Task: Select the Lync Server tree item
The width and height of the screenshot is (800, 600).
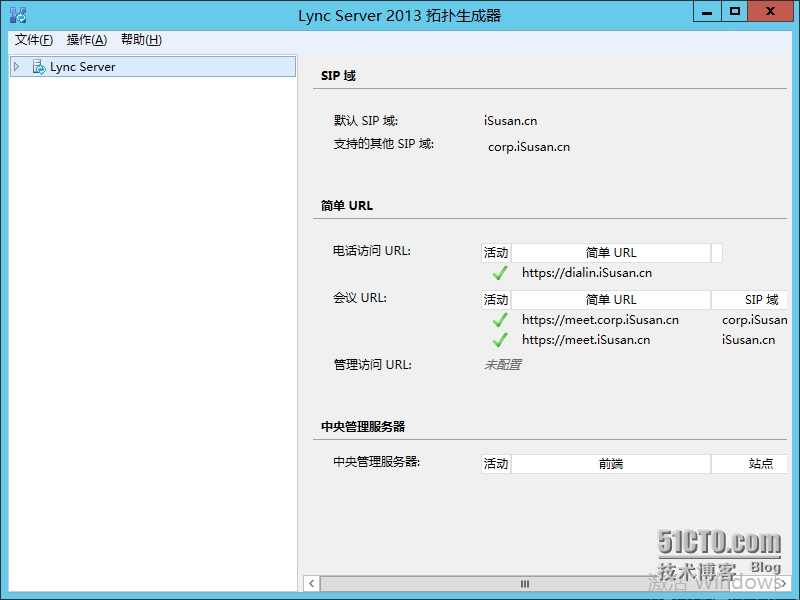Action: [x=153, y=67]
